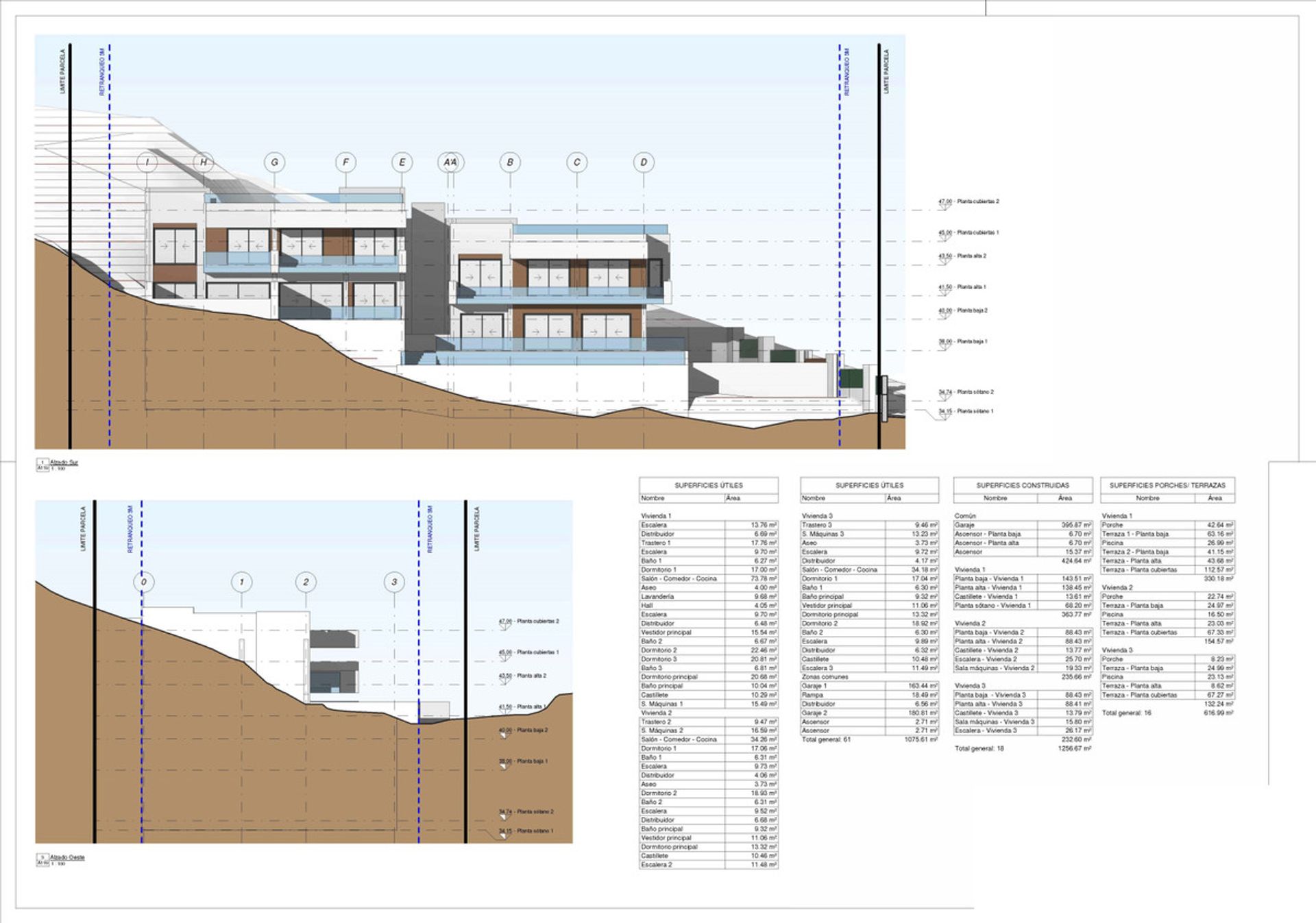The height and width of the screenshot is (923, 1316).
Task: Click '45.00 - Planta cubiertas 1' in south elevation
Action: (968, 232)
